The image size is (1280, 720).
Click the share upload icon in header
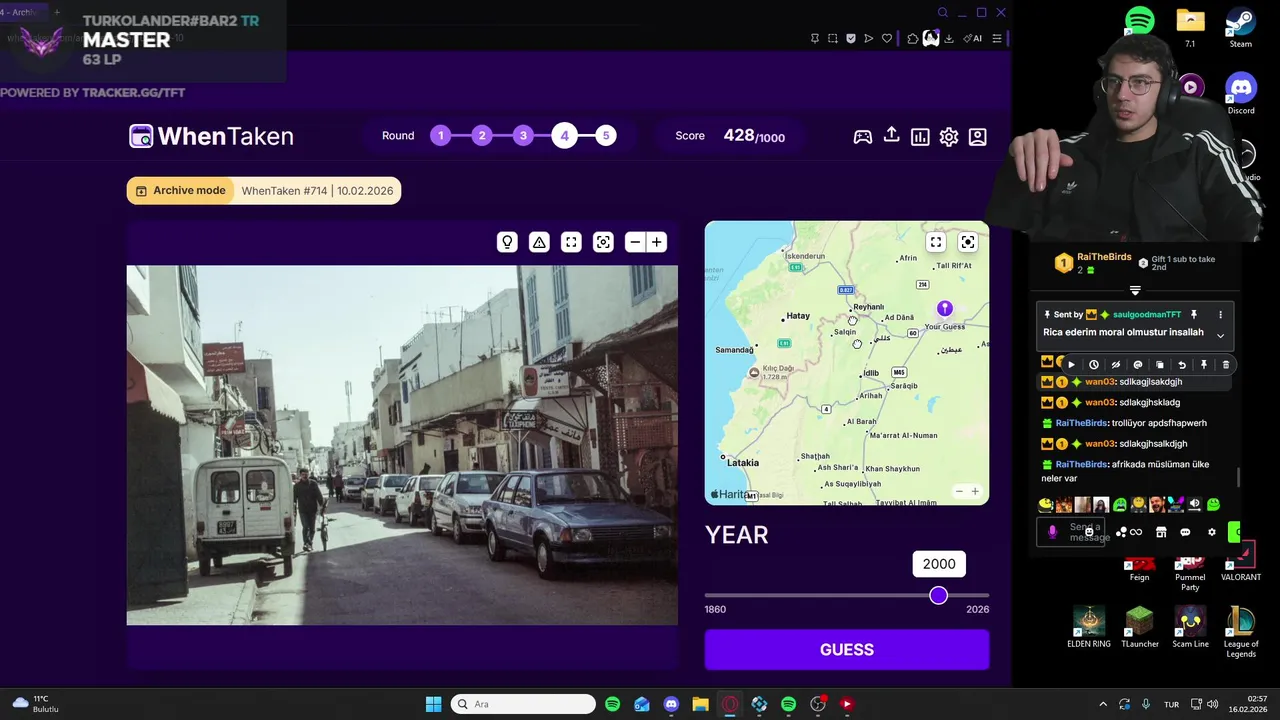click(x=891, y=135)
